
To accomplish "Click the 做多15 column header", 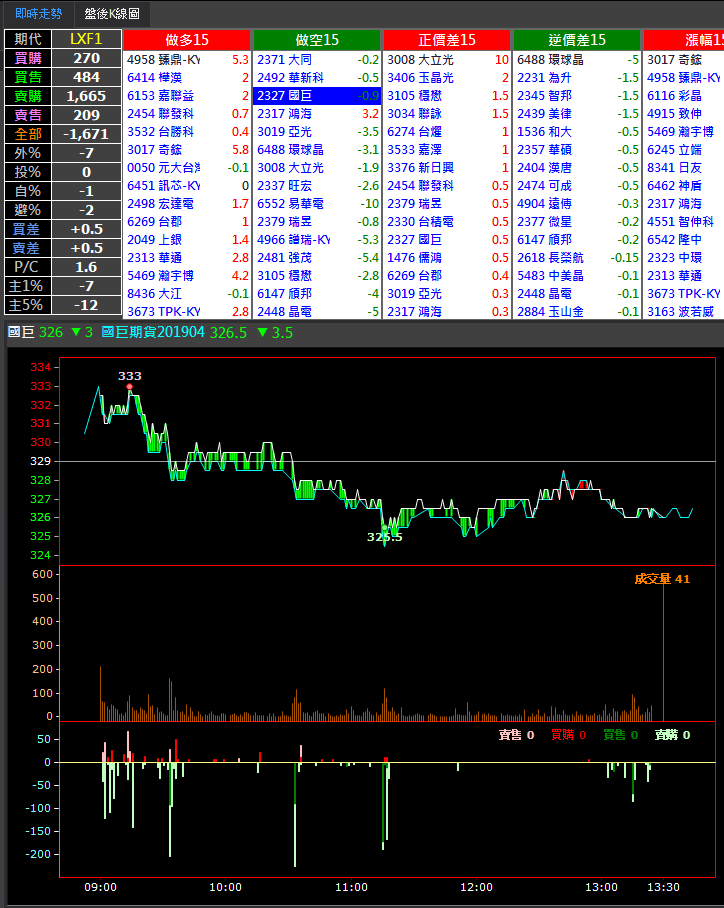I will point(187,40).
